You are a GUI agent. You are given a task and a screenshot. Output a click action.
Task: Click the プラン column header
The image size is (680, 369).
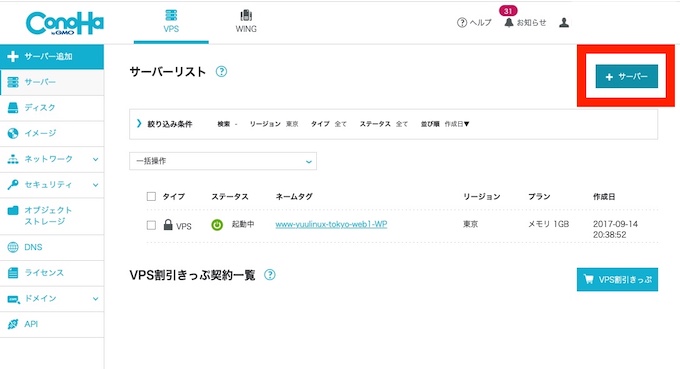pos(539,197)
